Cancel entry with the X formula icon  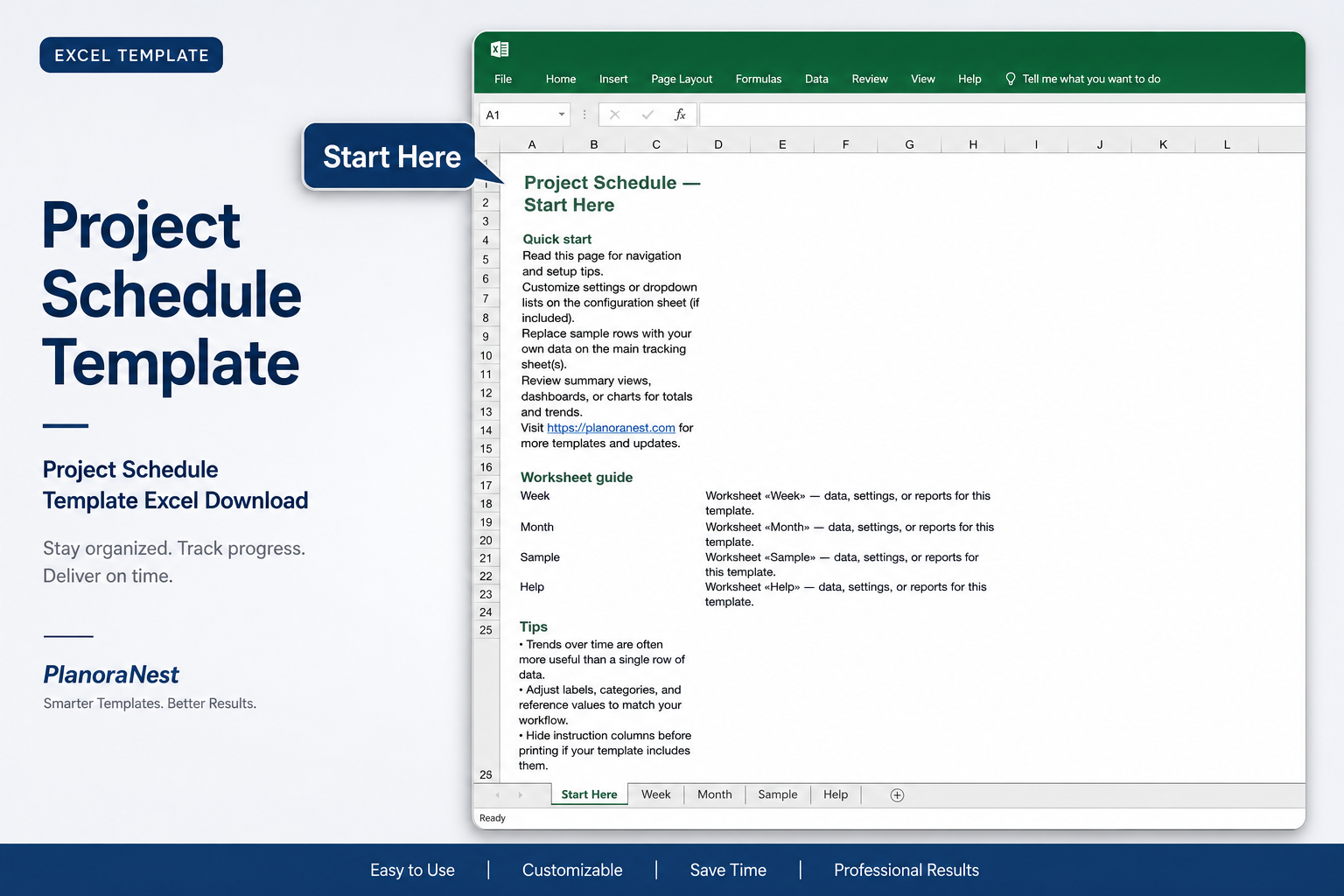[615, 115]
